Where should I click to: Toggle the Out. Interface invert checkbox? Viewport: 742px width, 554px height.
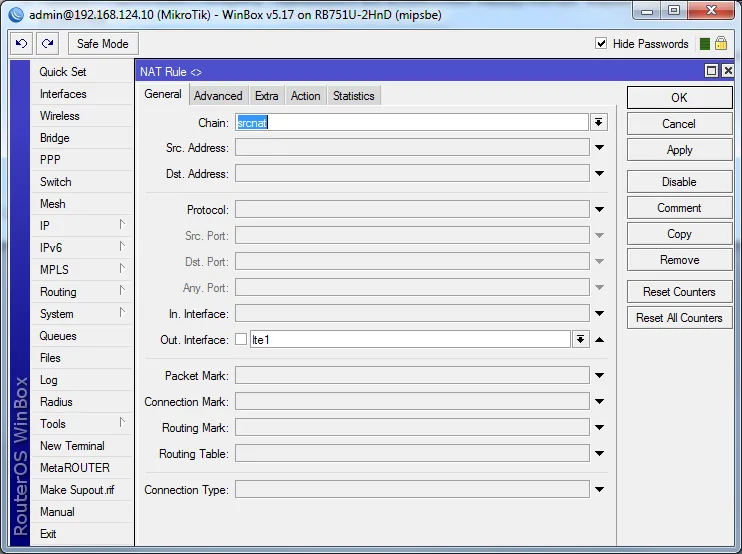241,339
